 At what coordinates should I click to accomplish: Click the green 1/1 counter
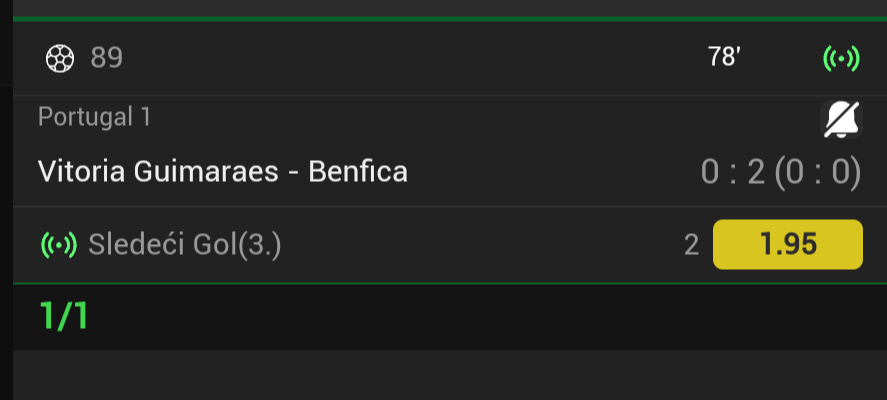(65, 316)
